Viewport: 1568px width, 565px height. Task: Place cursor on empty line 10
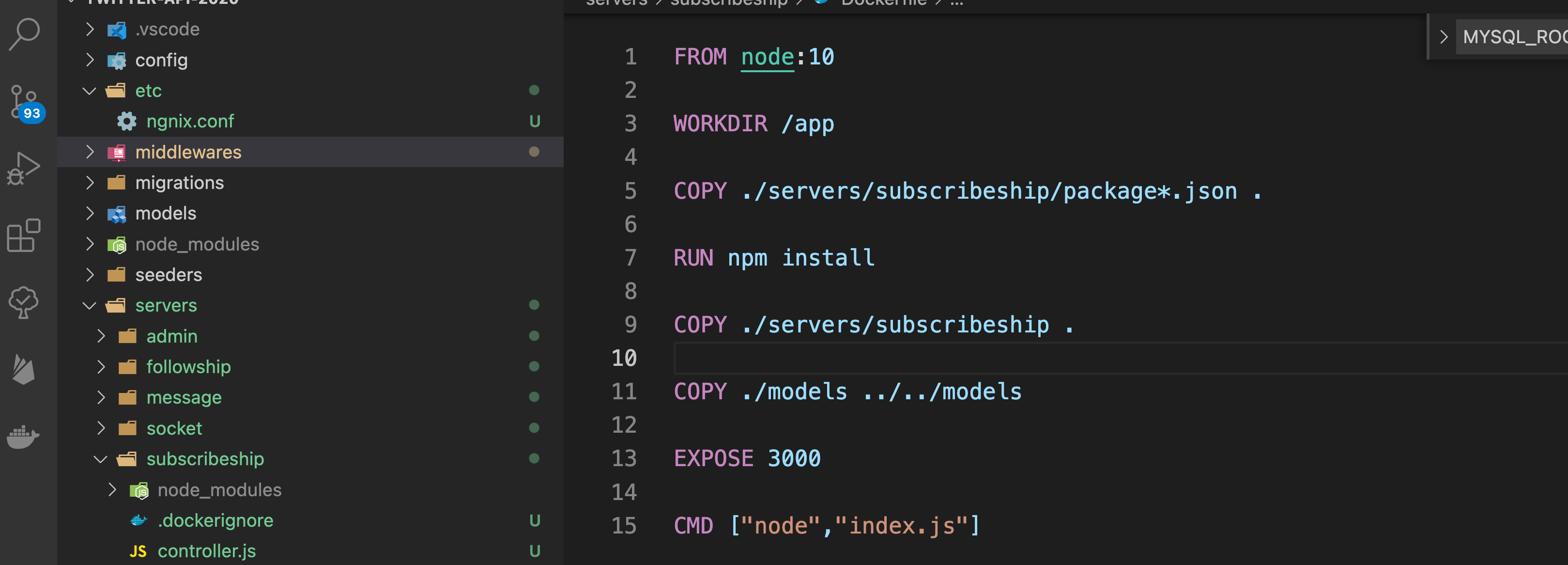pos(1120,358)
